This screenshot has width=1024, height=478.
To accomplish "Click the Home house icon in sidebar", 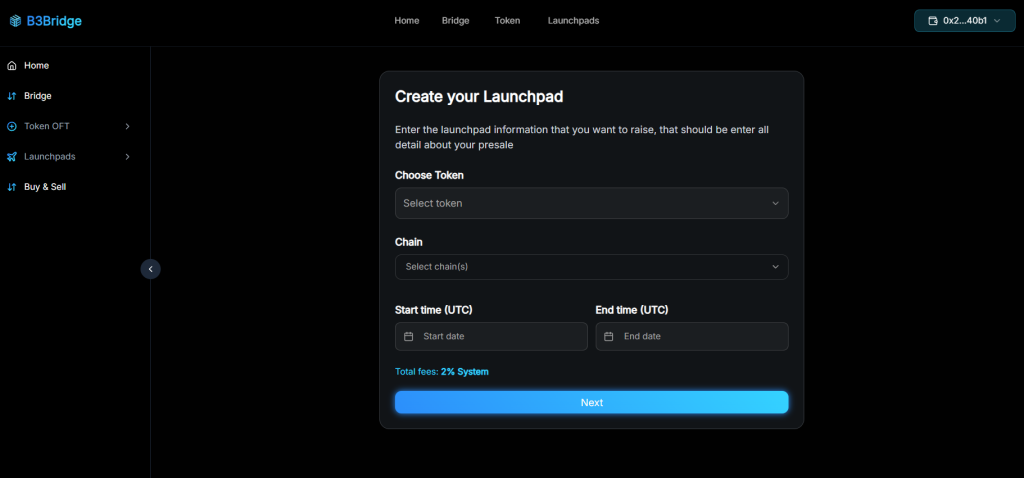I will click(12, 66).
